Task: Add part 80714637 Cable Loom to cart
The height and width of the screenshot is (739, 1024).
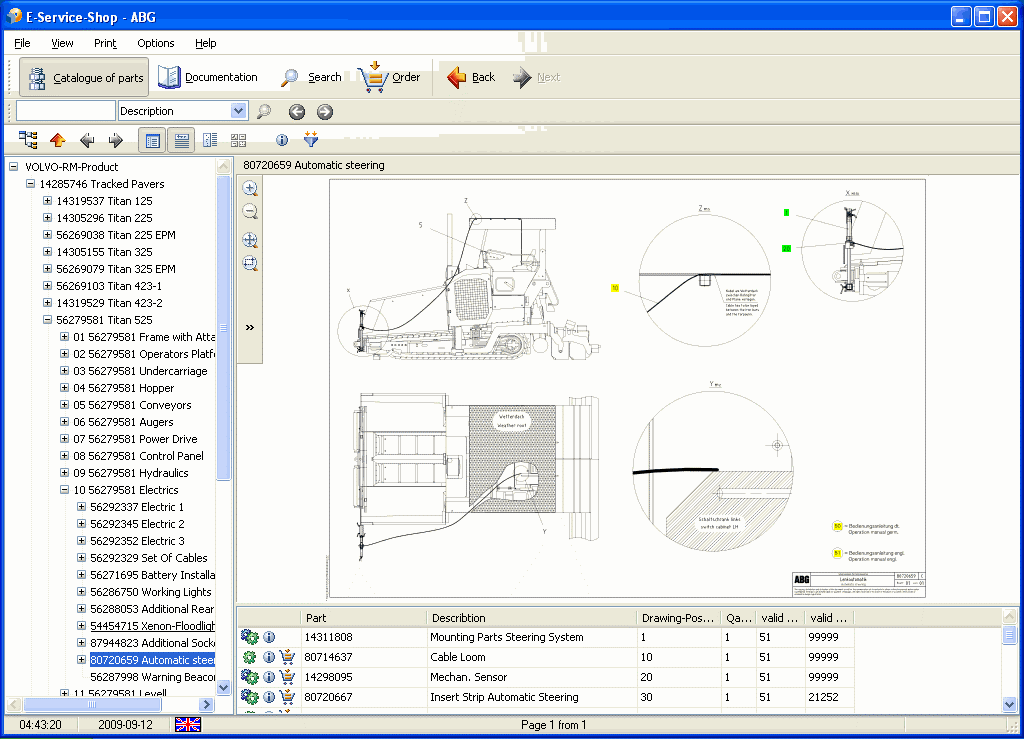Action: pyautogui.click(x=287, y=657)
